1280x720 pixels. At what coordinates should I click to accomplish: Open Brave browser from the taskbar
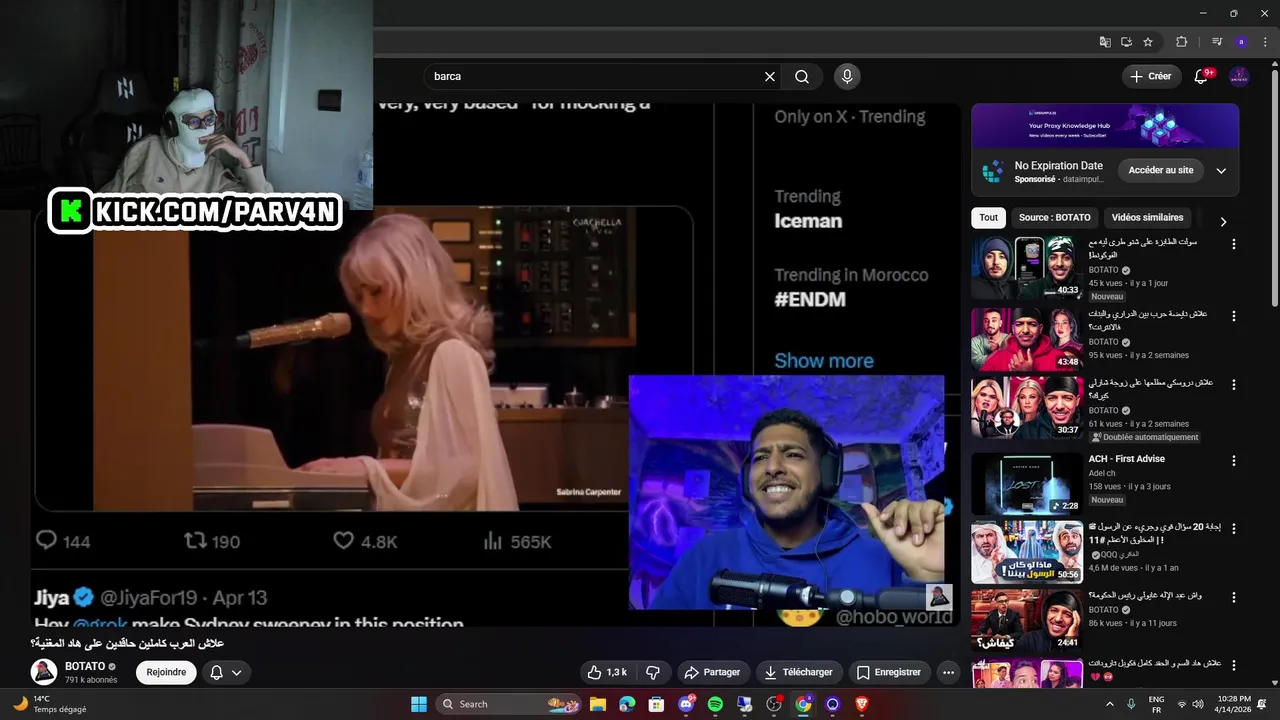tap(862, 704)
